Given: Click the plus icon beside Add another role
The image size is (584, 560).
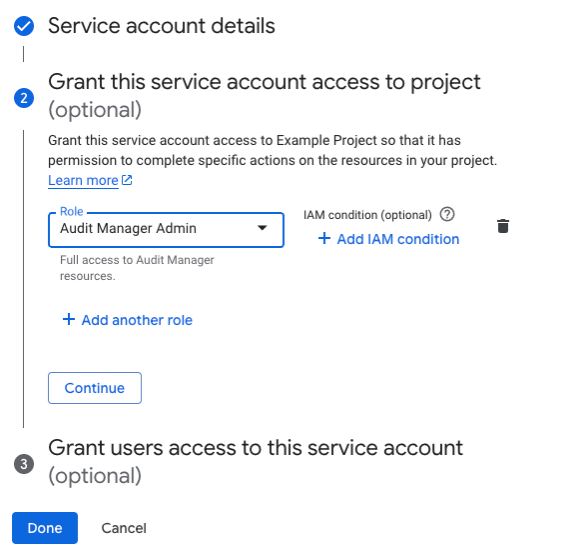Looking at the screenshot, I should (69, 319).
